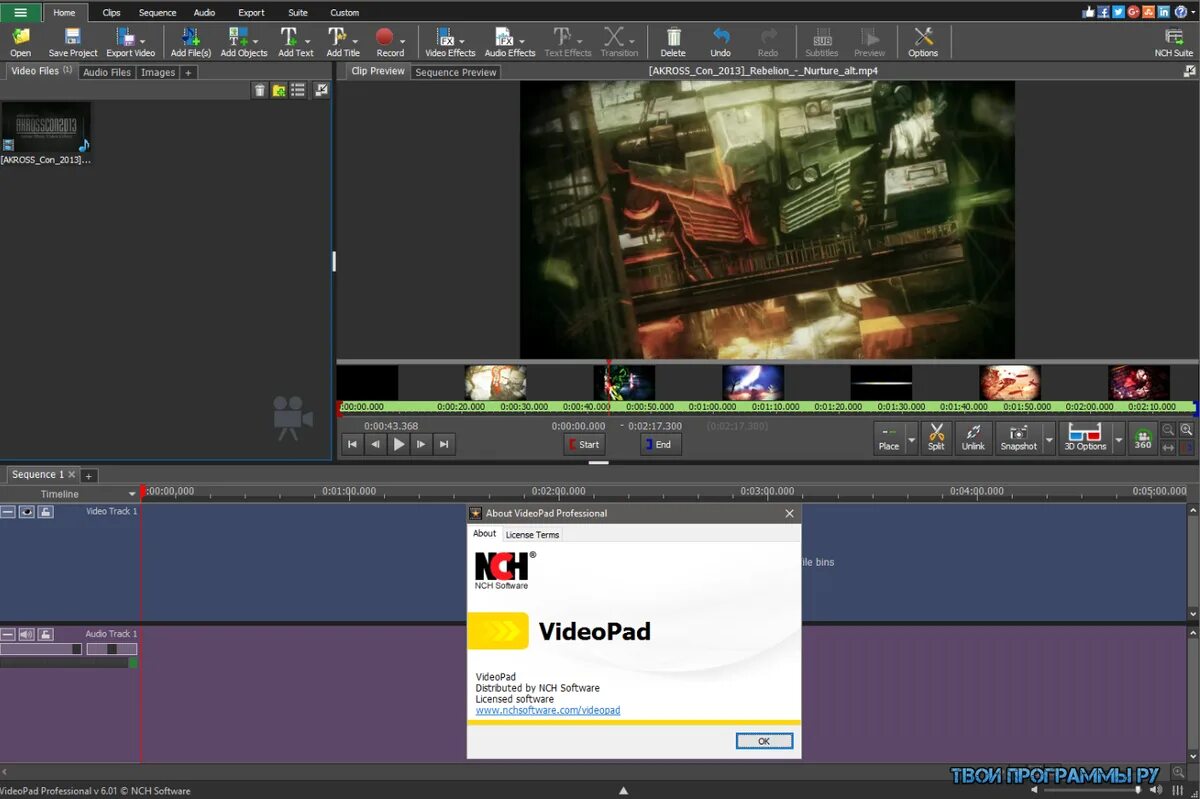1200x799 pixels.
Task: Toggle Video Track 1 visibility eye
Action: (x=26, y=511)
